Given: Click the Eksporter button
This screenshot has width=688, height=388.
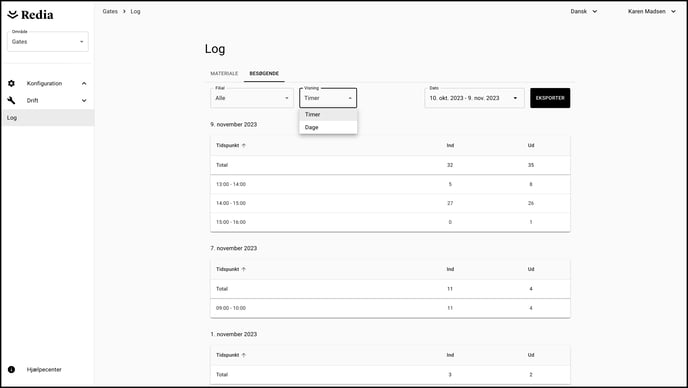Looking at the screenshot, I should (550, 98).
